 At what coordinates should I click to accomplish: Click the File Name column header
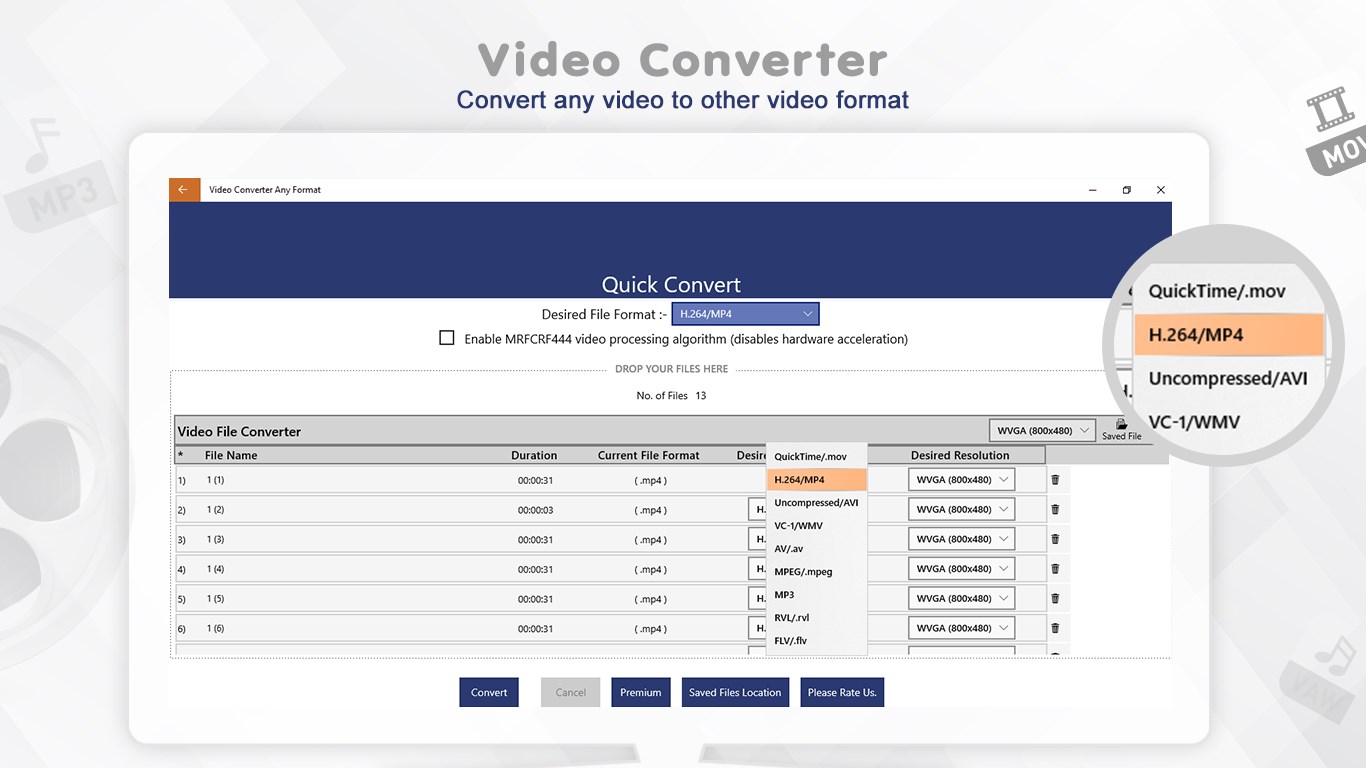tap(231, 455)
